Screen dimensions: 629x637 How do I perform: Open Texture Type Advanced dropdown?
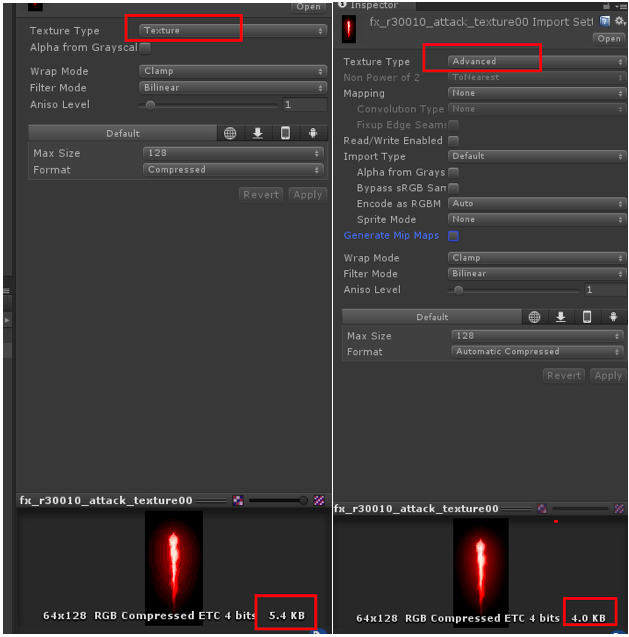(x=536, y=61)
